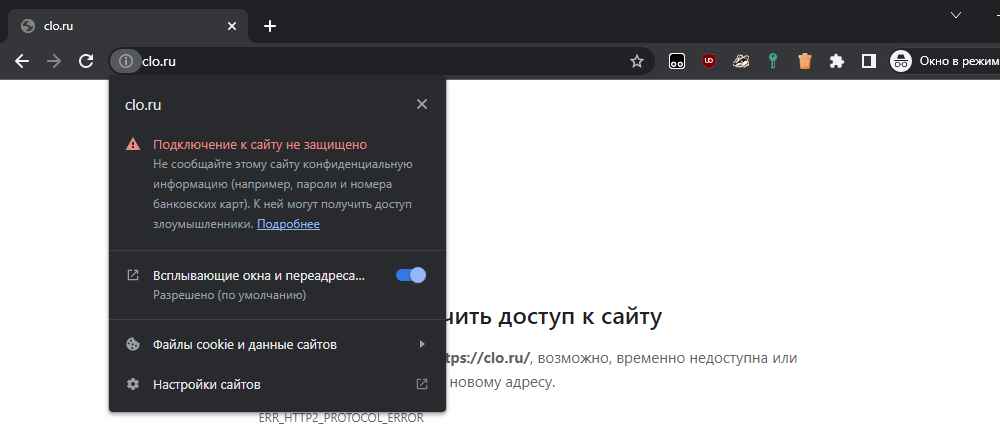Reload the current page
1000x441 pixels.
86,61
